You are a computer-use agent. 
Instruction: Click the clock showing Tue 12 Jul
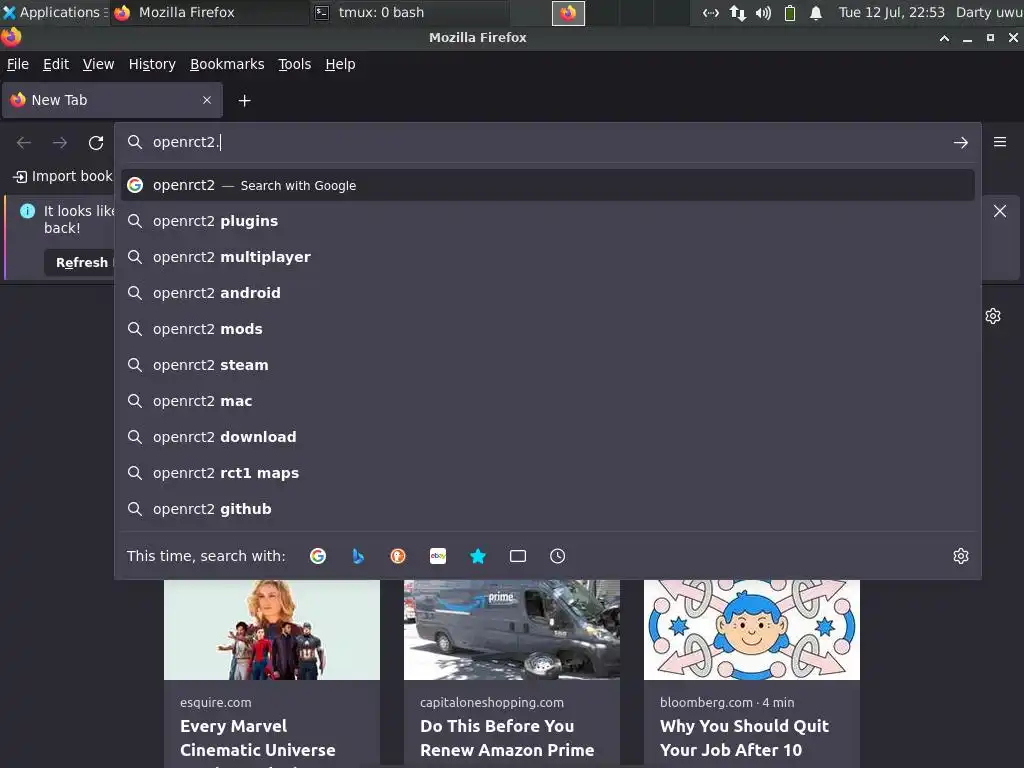(891, 12)
